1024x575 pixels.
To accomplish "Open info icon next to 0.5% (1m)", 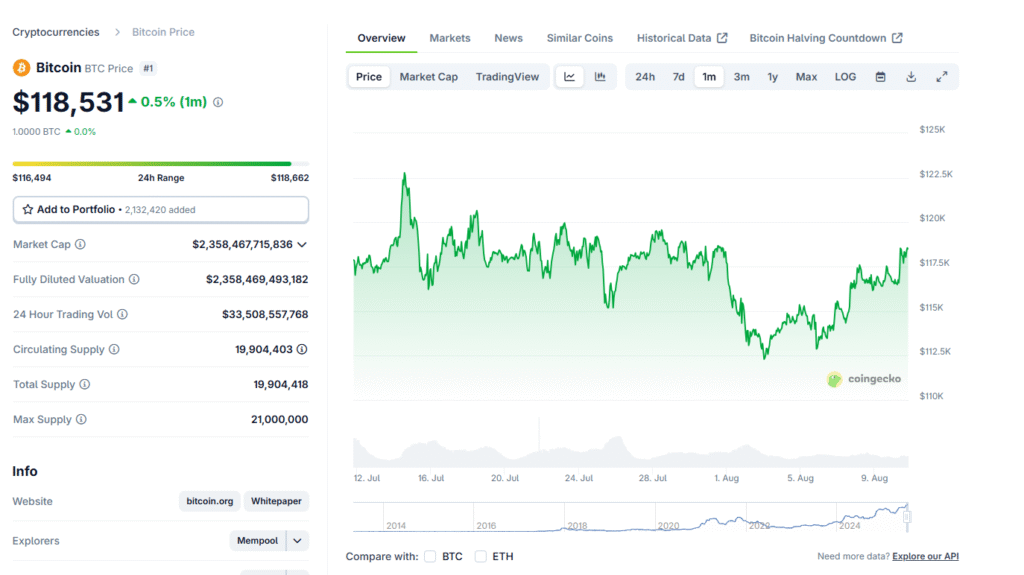I will click(x=218, y=103).
